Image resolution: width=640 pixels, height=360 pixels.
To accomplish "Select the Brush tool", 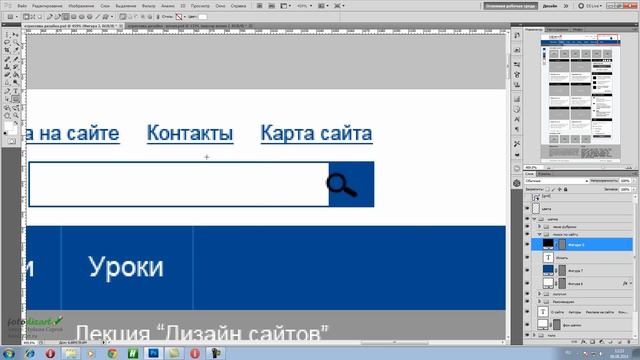I will tap(16, 59).
